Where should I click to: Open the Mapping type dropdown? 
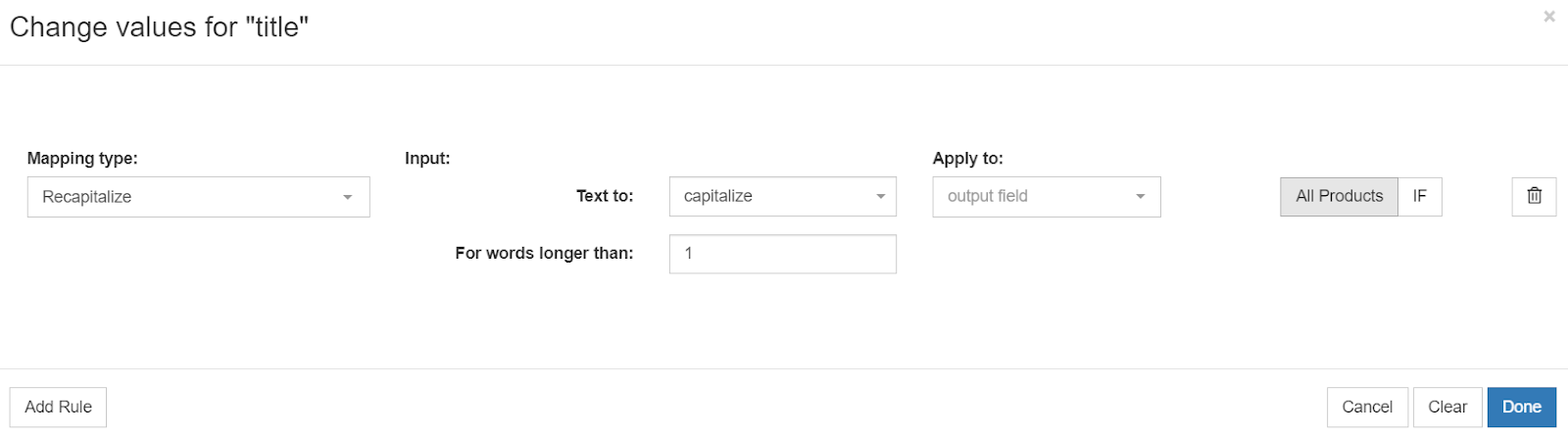[198, 197]
